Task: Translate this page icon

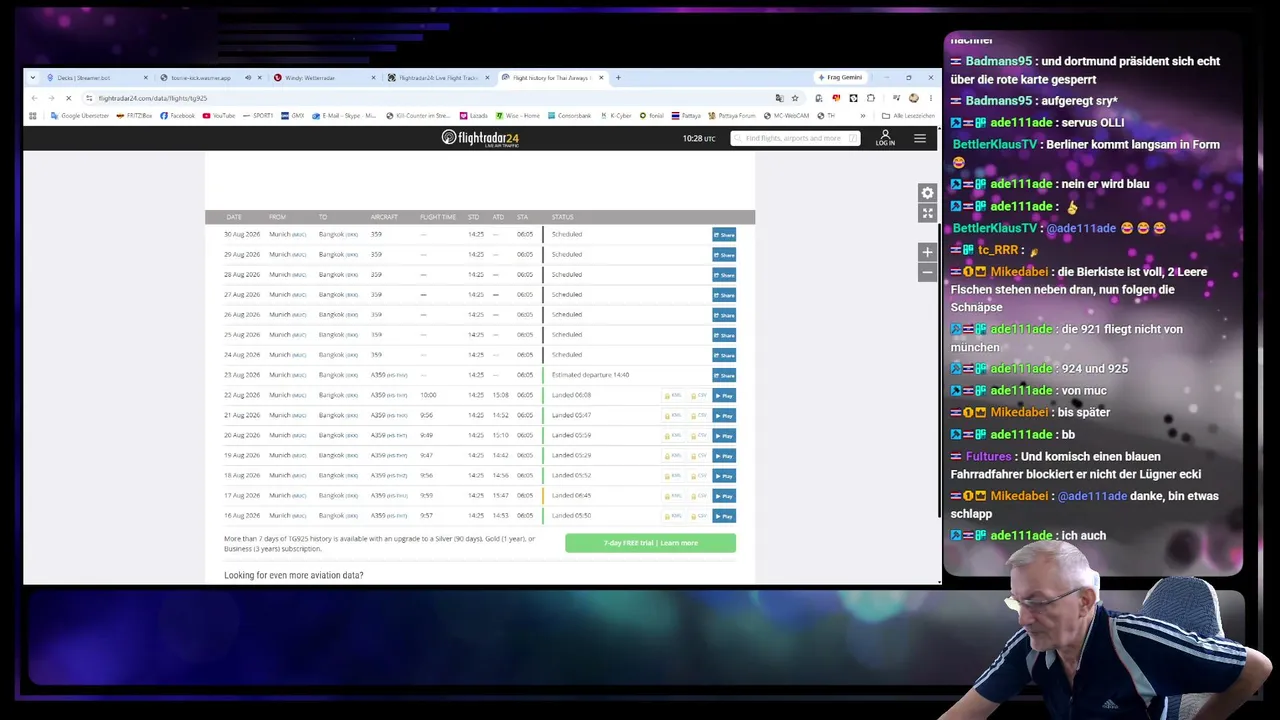Action: tap(779, 98)
